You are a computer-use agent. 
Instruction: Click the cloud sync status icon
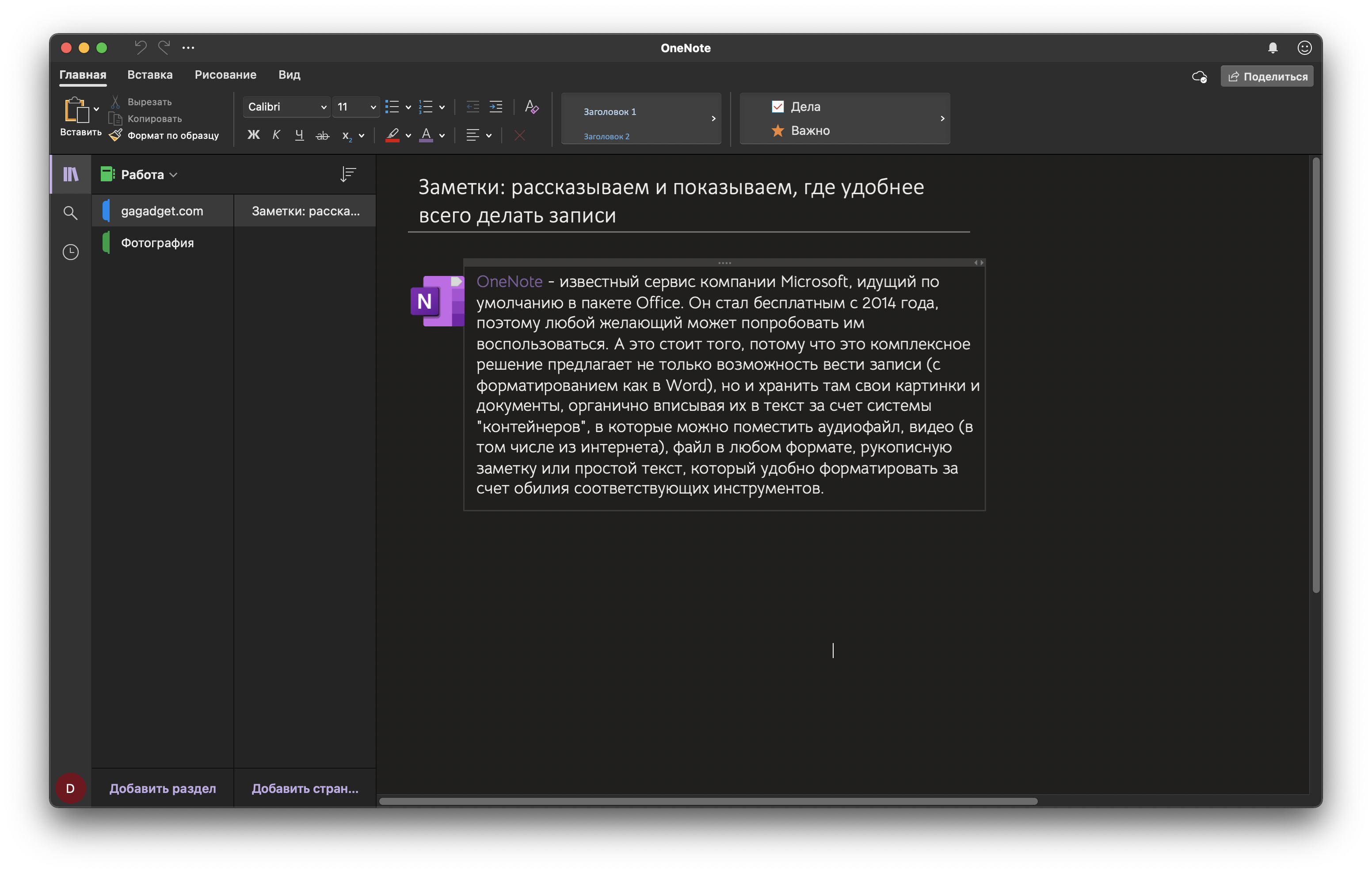click(x=1199, y=77)
